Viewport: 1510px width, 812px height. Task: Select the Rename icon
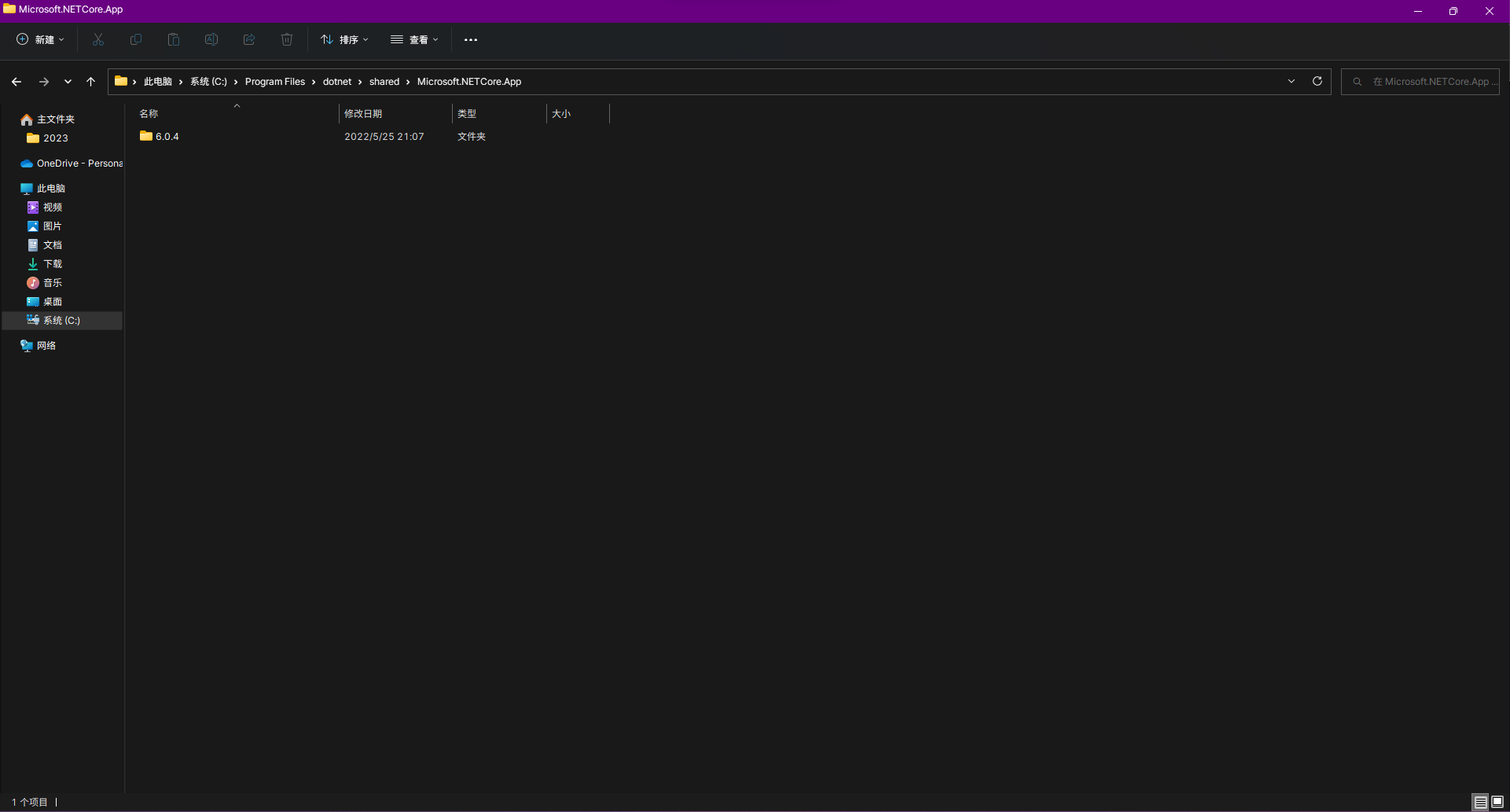(211, 39)
